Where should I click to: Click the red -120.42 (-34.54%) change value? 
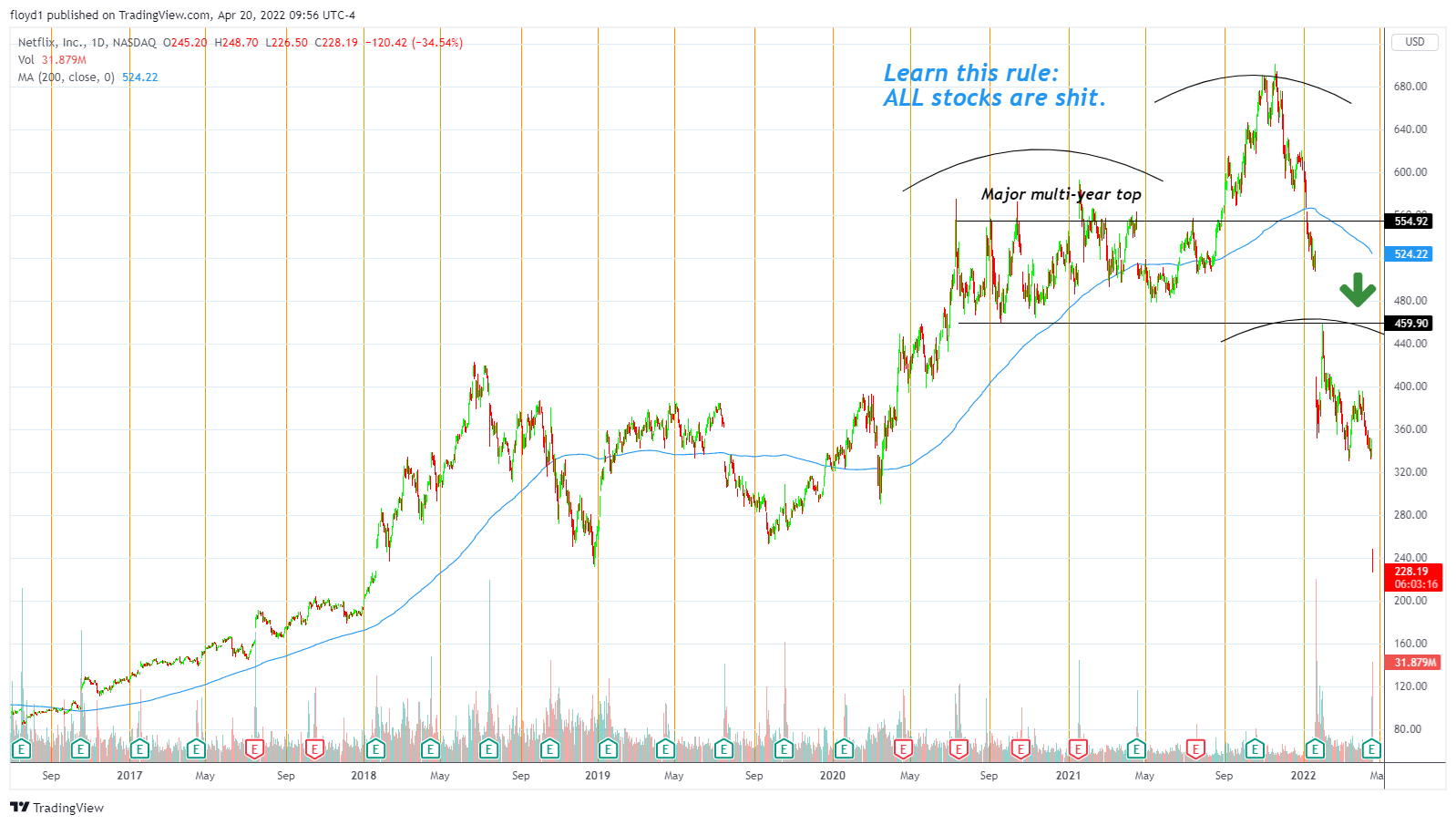tap(415, 43)
